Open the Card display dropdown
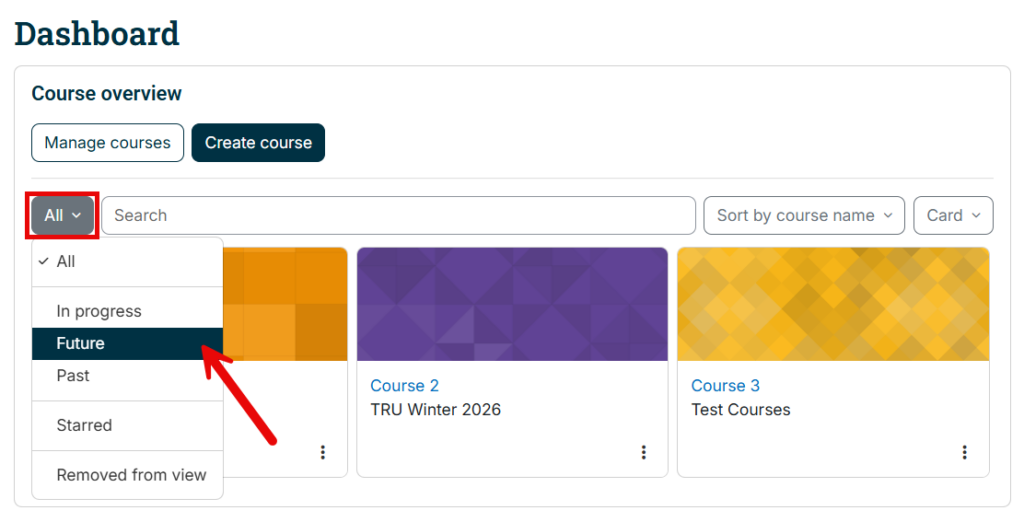Image resolution: width=1024 pixels, height=522 pixels. point(953,216)
